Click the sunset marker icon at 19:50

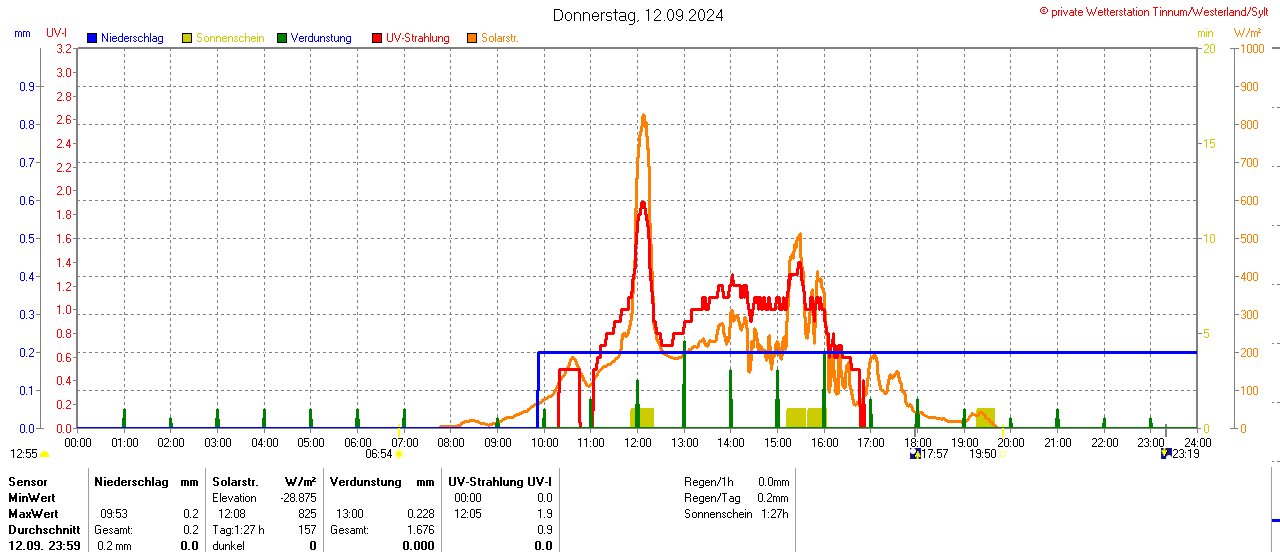pyautogui.click(x=1002, y=454)
